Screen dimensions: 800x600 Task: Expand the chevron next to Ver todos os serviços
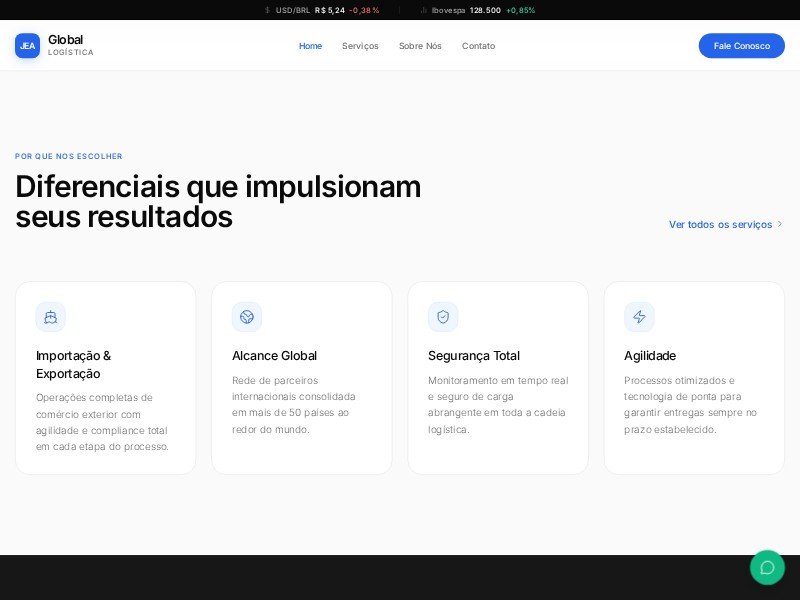(778, 224)
